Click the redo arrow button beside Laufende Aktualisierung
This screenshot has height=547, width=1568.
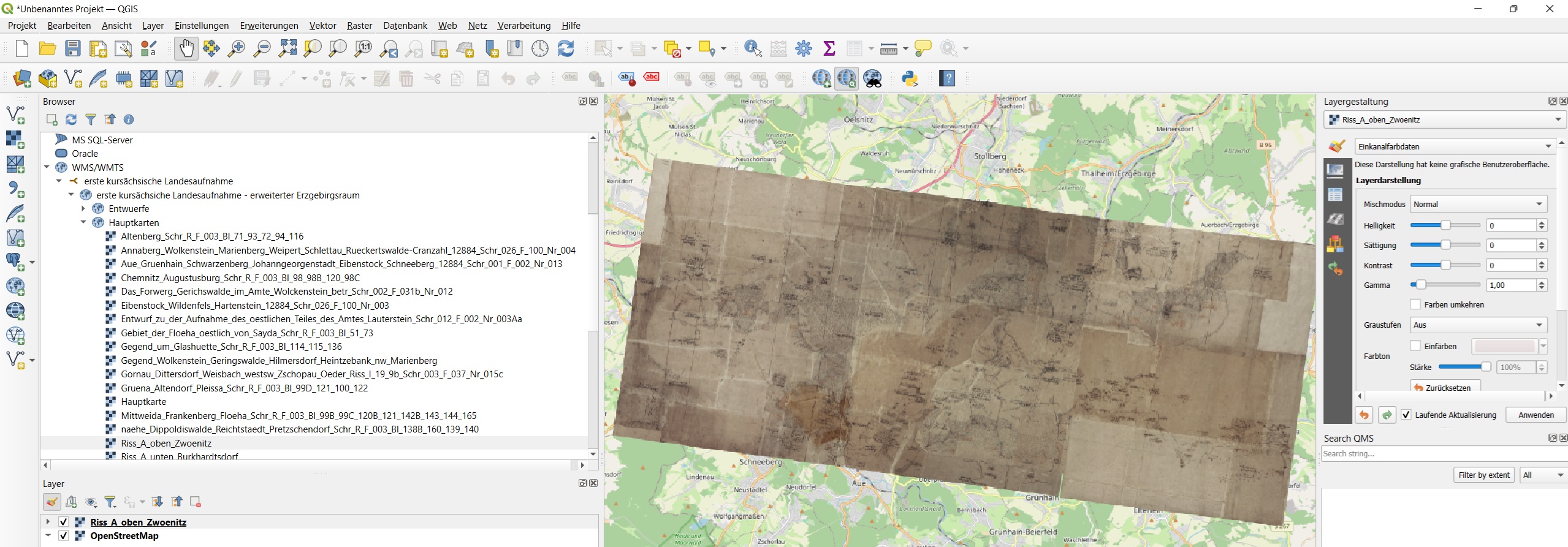[1387, 415]
